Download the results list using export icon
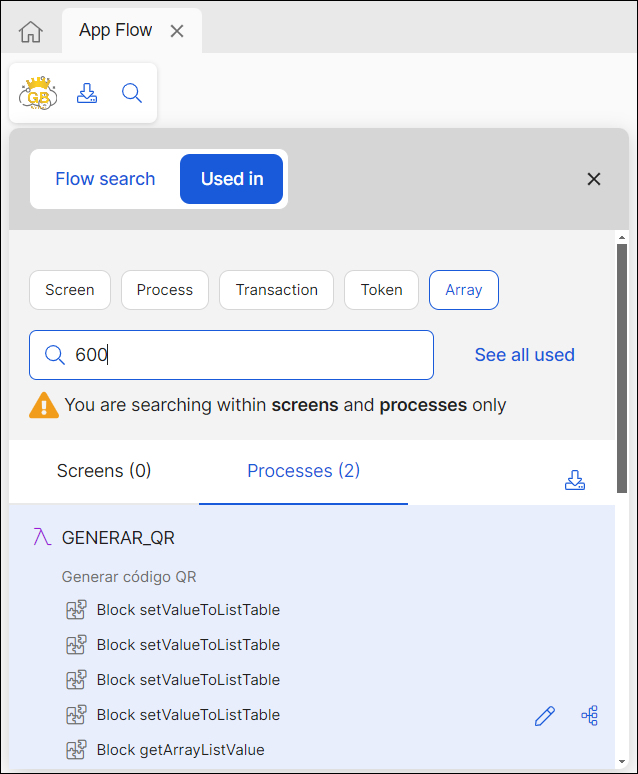638x774 pixels. pyautogui.click(x=574, y=480)
